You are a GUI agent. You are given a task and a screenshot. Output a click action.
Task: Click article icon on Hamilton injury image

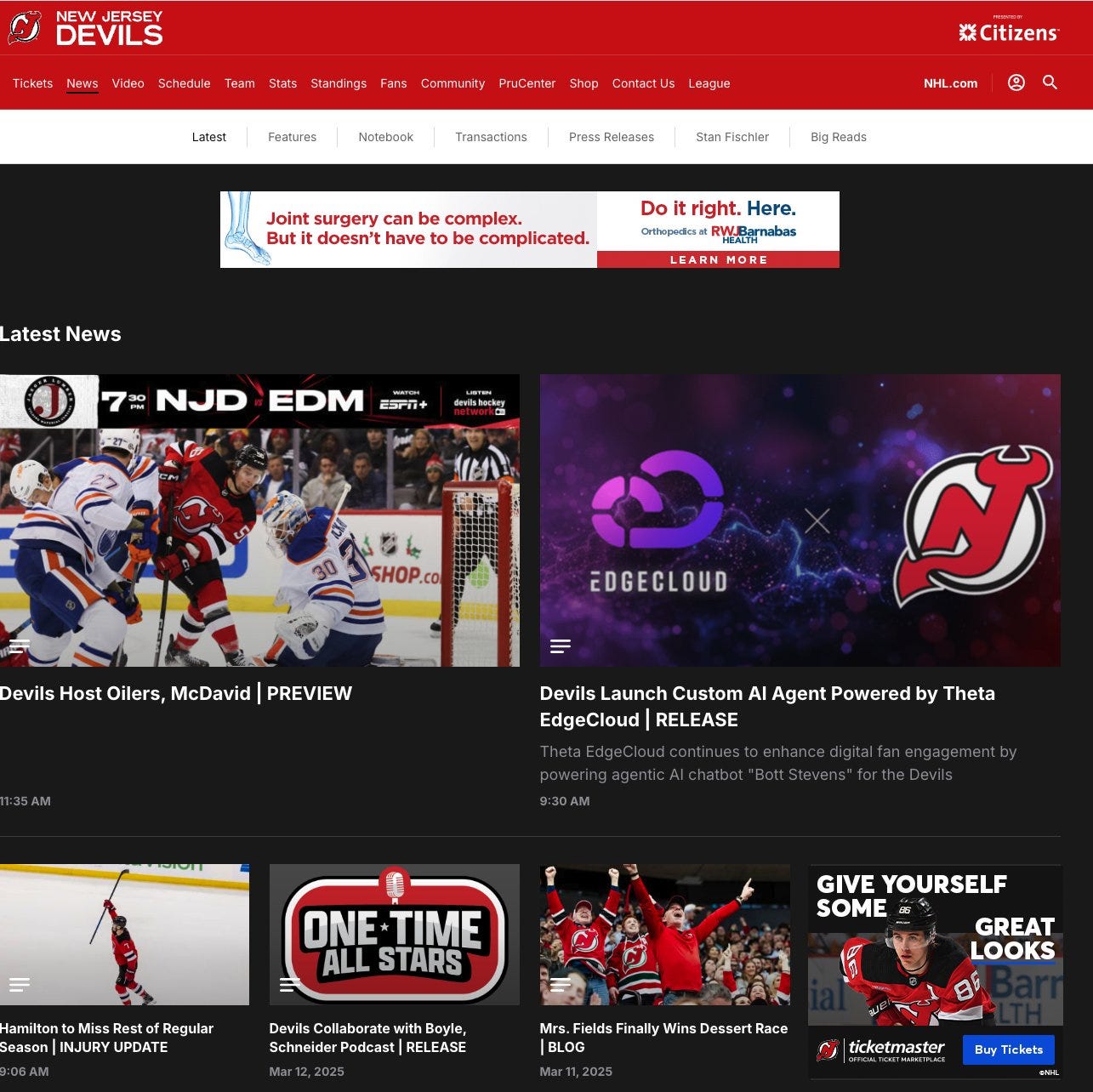pyautogui.click(x=20, y=985)
